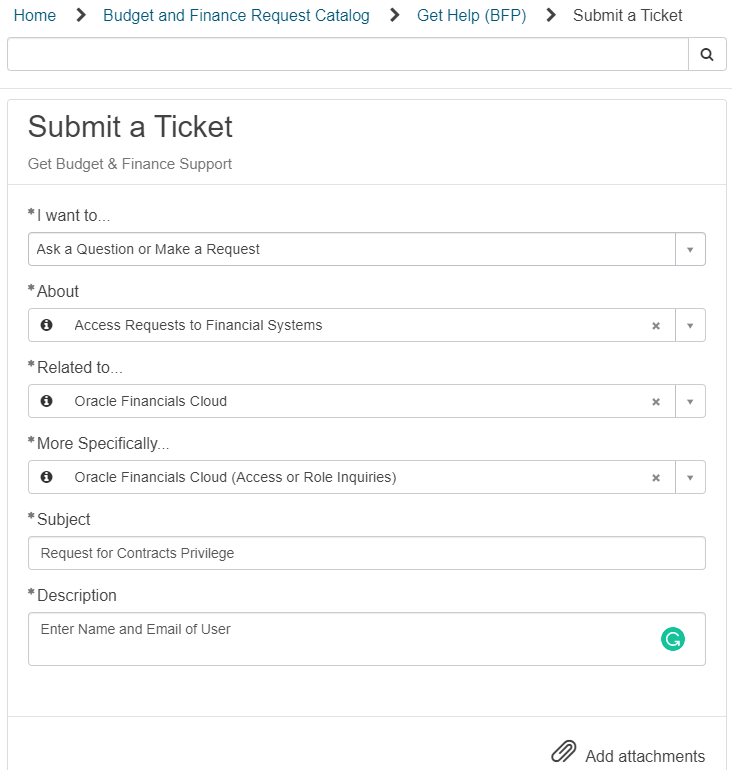732x770 pixels.
Task: Click the green Grammarly icon
Action: pyautogui.click(x=673, y=639)
